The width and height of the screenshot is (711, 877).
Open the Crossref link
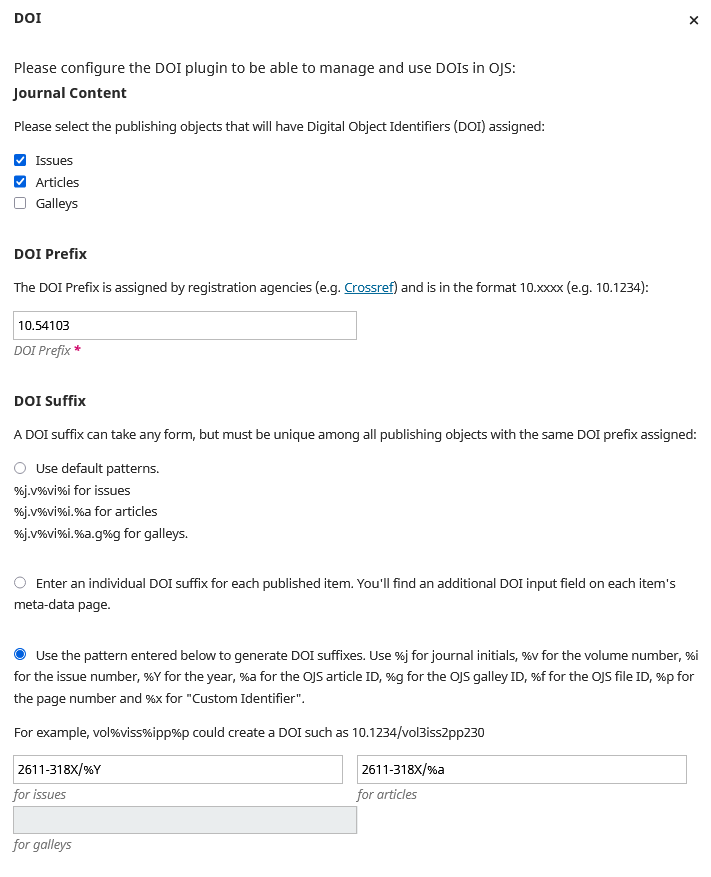point(370,287)
